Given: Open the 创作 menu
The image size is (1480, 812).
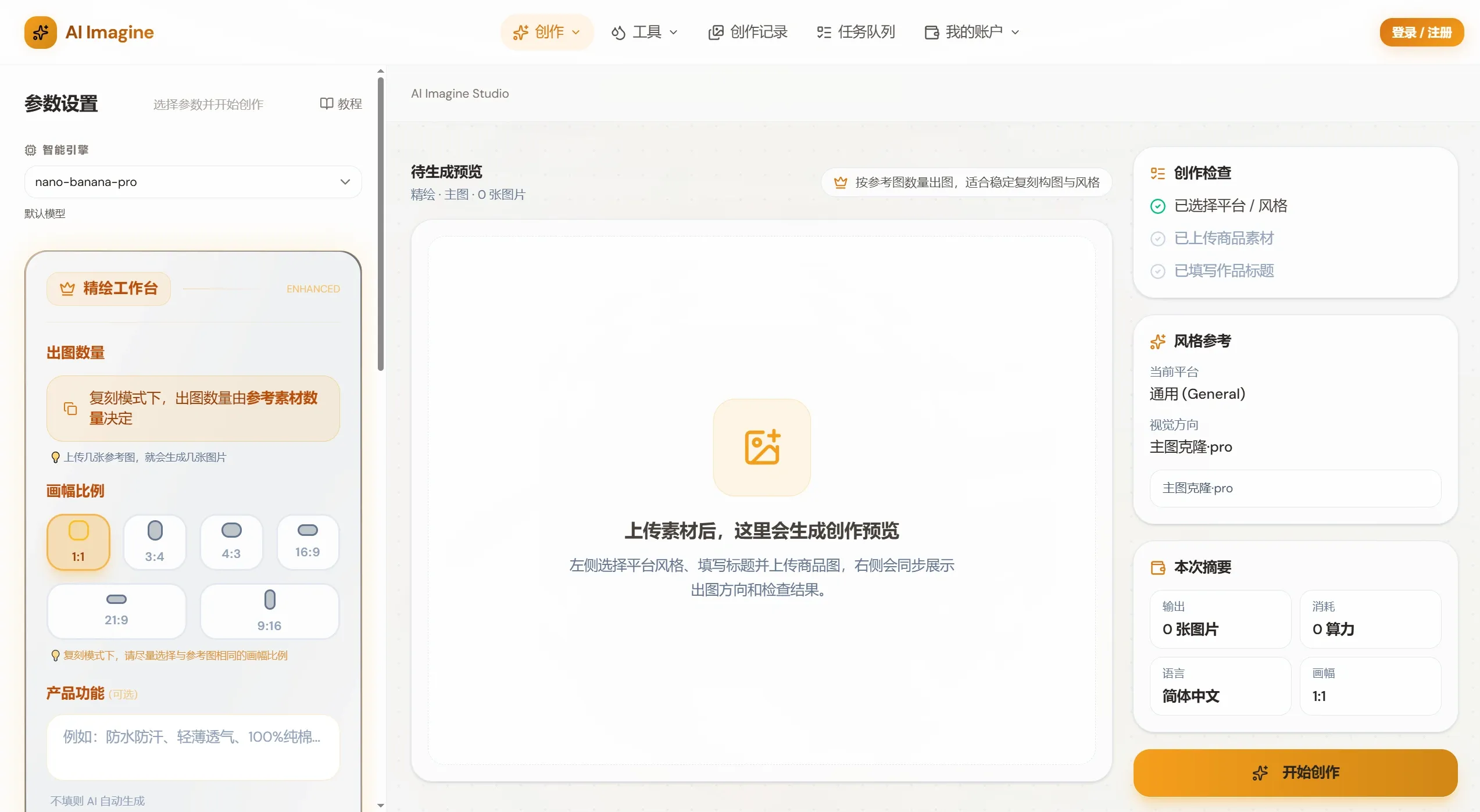Looking at the screenshot, I should (x=547, y=32).
